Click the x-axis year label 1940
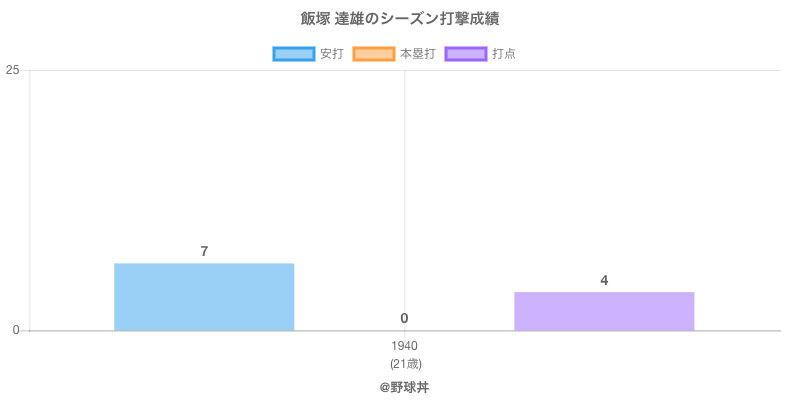 (405, 346)
